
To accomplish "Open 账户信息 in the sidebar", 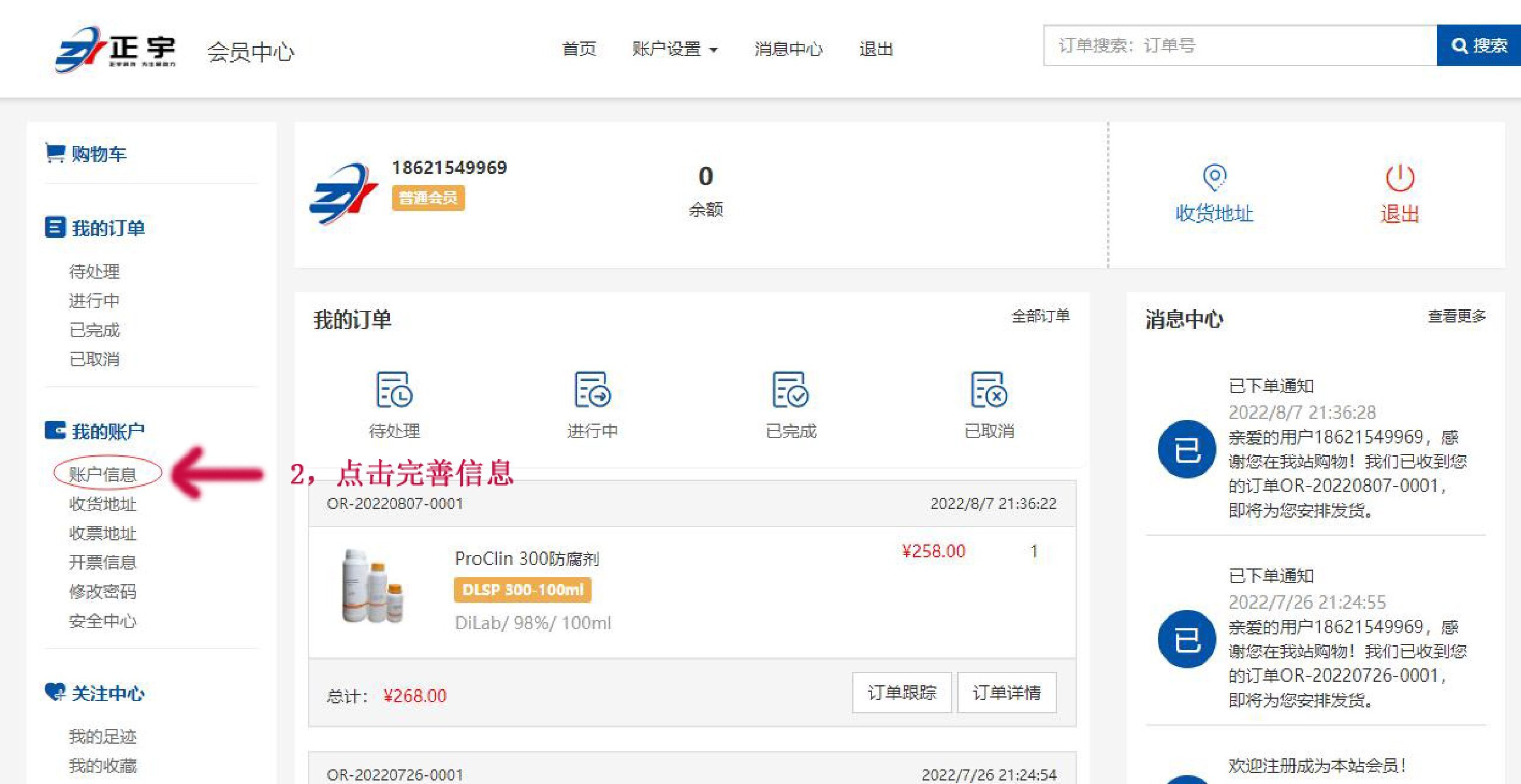I will pyautogui.click(x=103, y=474).
